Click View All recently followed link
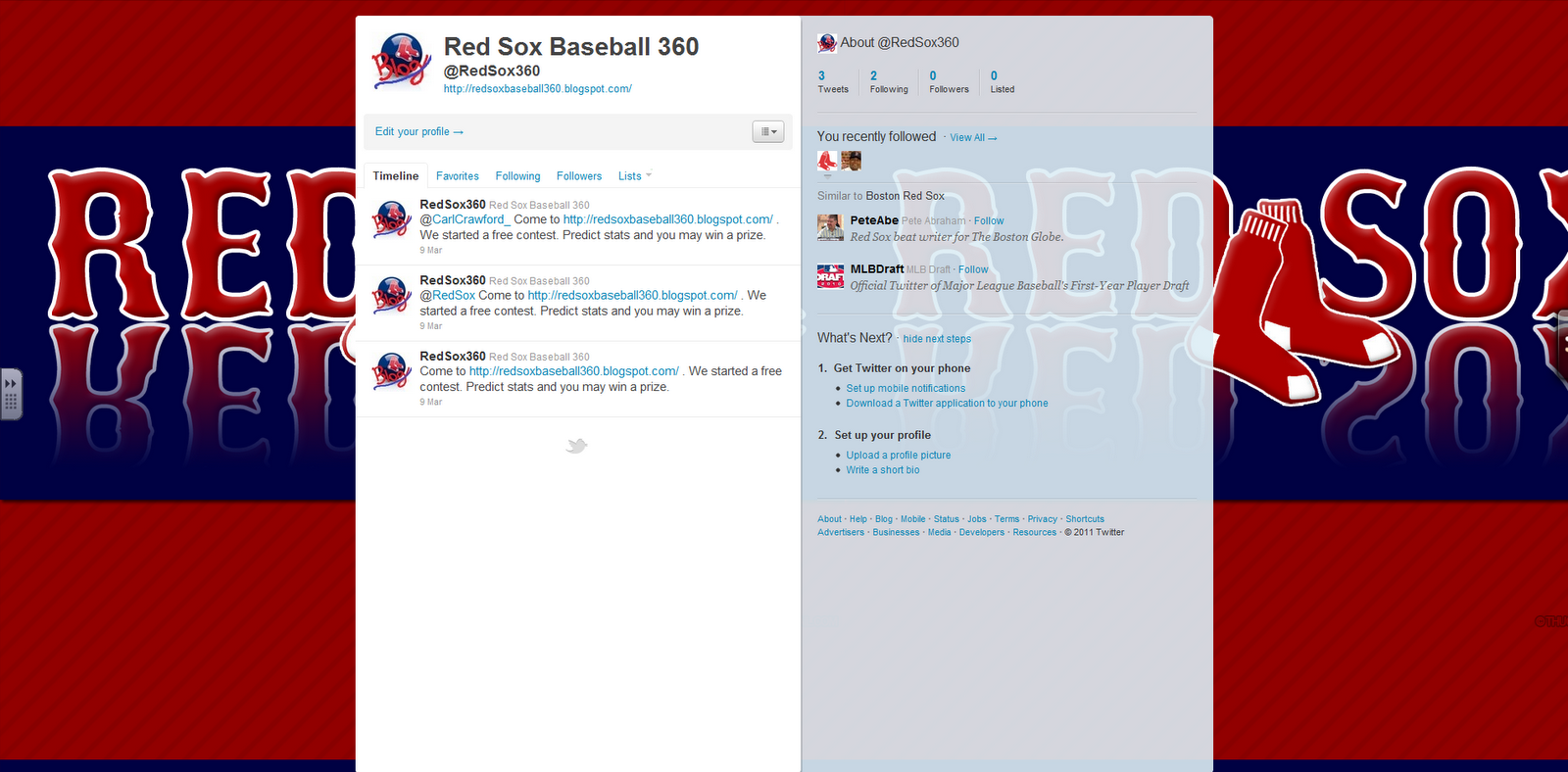The image size is (1568, 772). [973, 138]
